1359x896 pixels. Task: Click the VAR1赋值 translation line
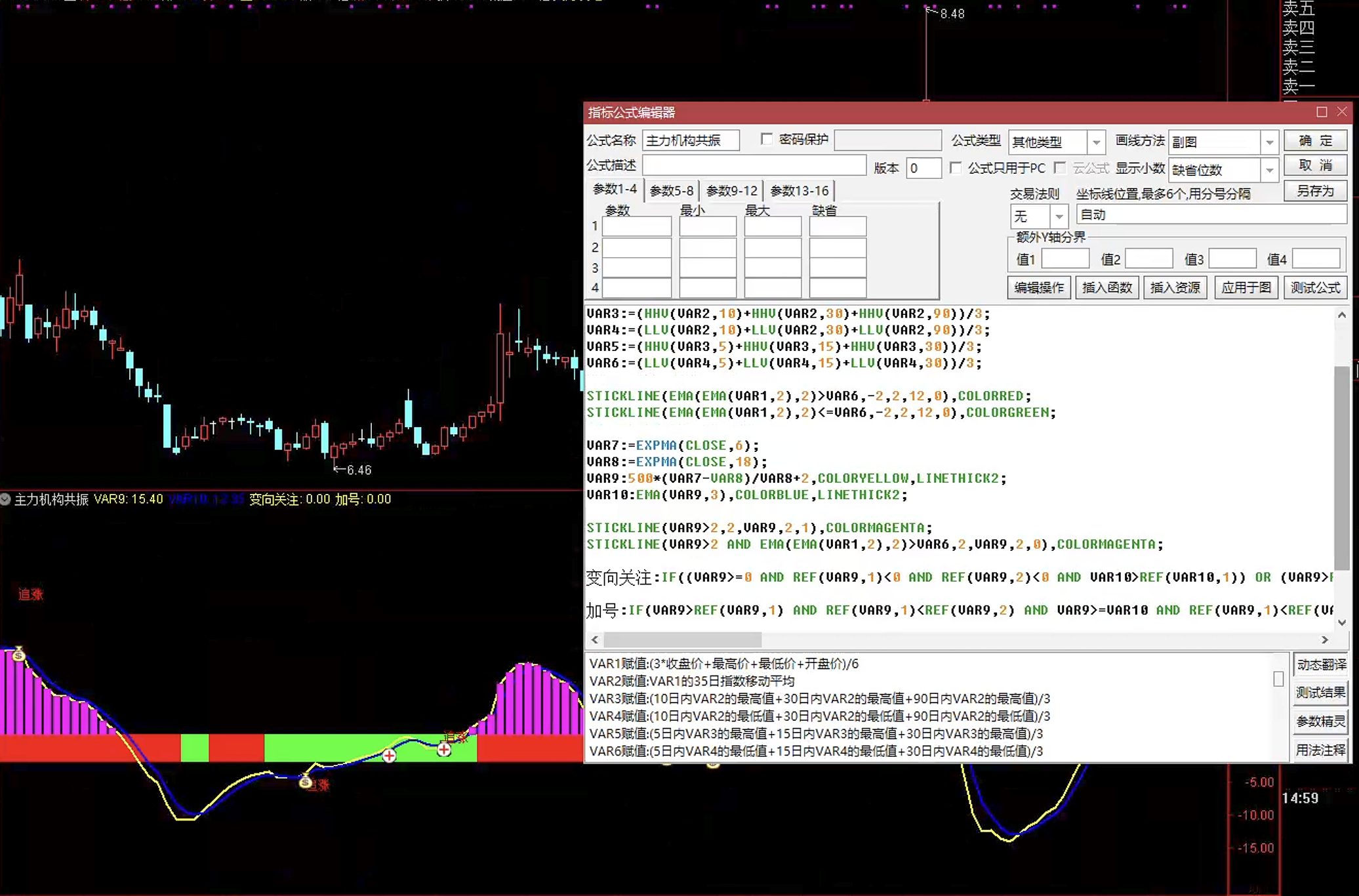point(724,664)
